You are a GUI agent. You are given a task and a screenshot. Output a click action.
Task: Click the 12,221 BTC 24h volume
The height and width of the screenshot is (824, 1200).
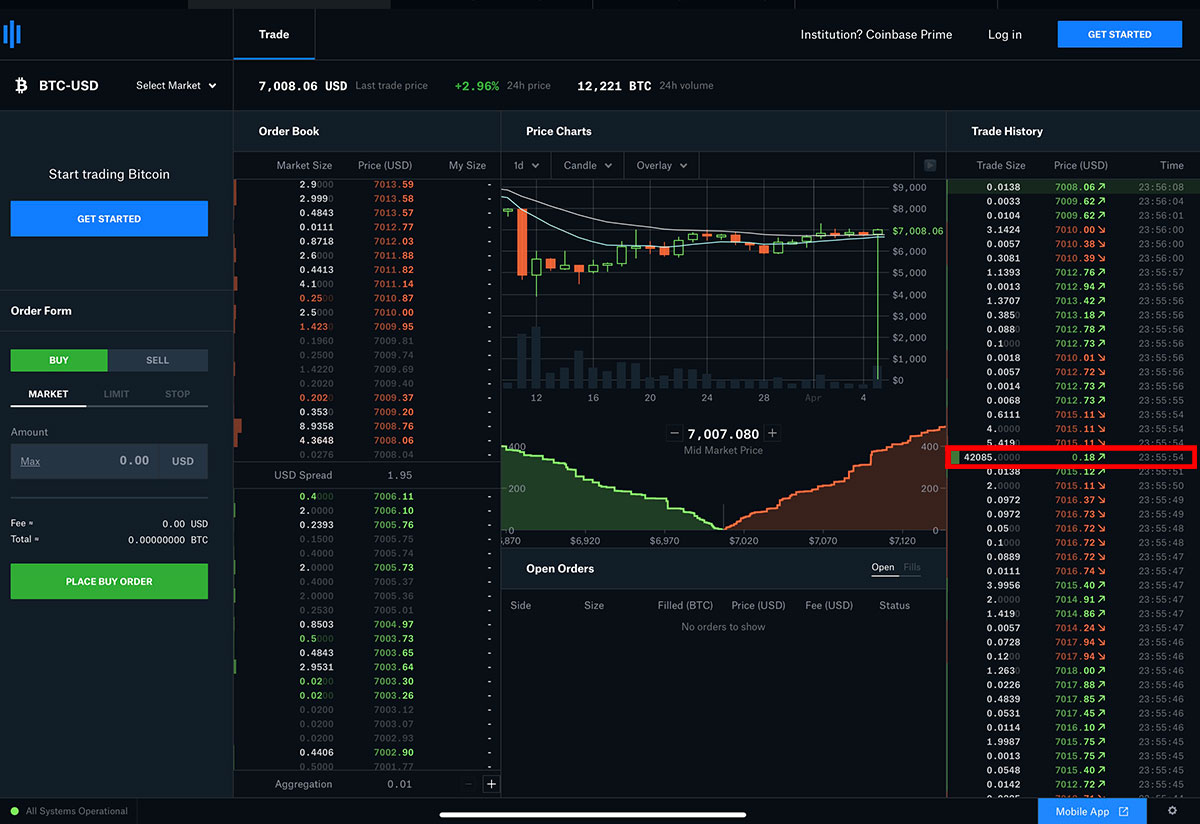tap(614, 86)
